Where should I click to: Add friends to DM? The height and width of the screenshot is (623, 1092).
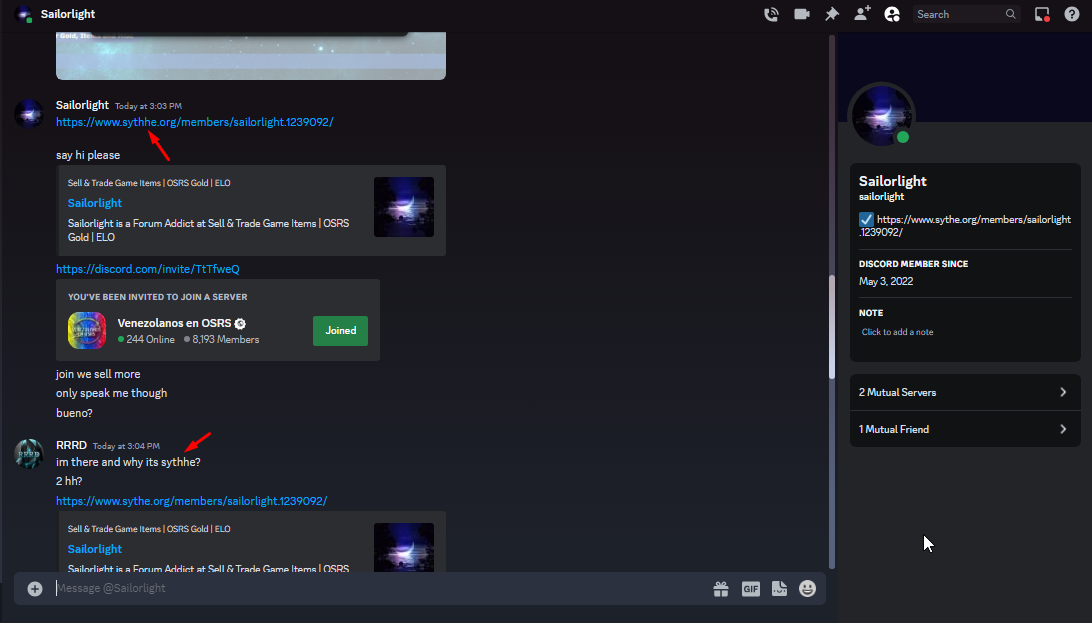pos(862,14)
